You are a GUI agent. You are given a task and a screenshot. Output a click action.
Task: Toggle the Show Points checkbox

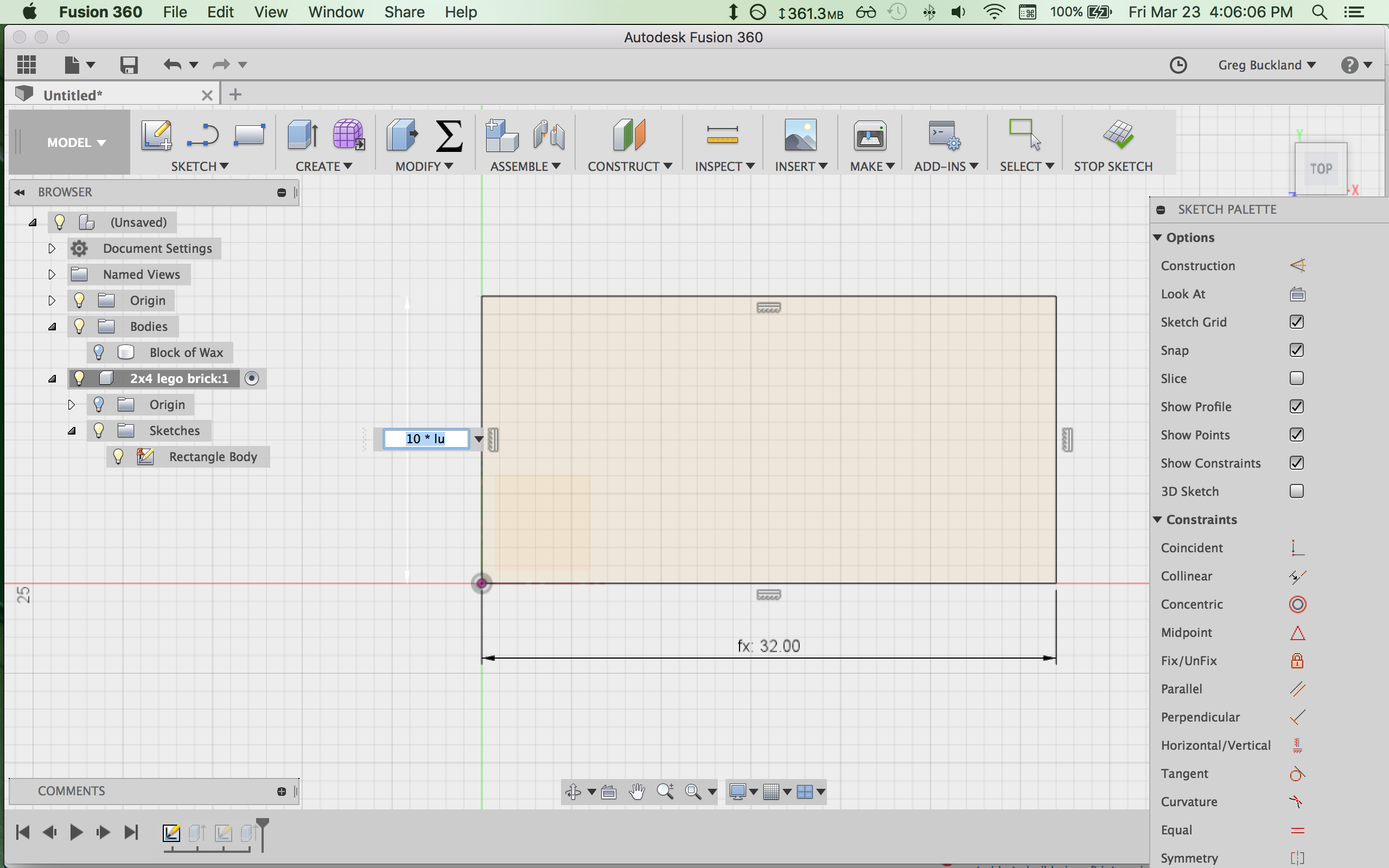coord(1297,435)
